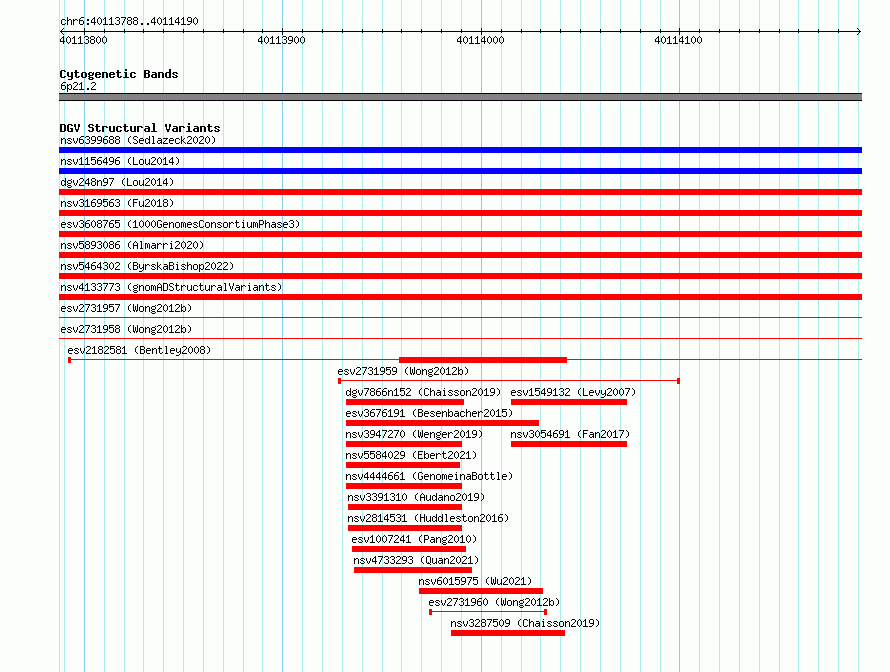Select the red bar under nsv5893086 (Almarri2020)
The height and width of the screenshot is (672, 890).
pyautogui.click(x=460, y=255)
